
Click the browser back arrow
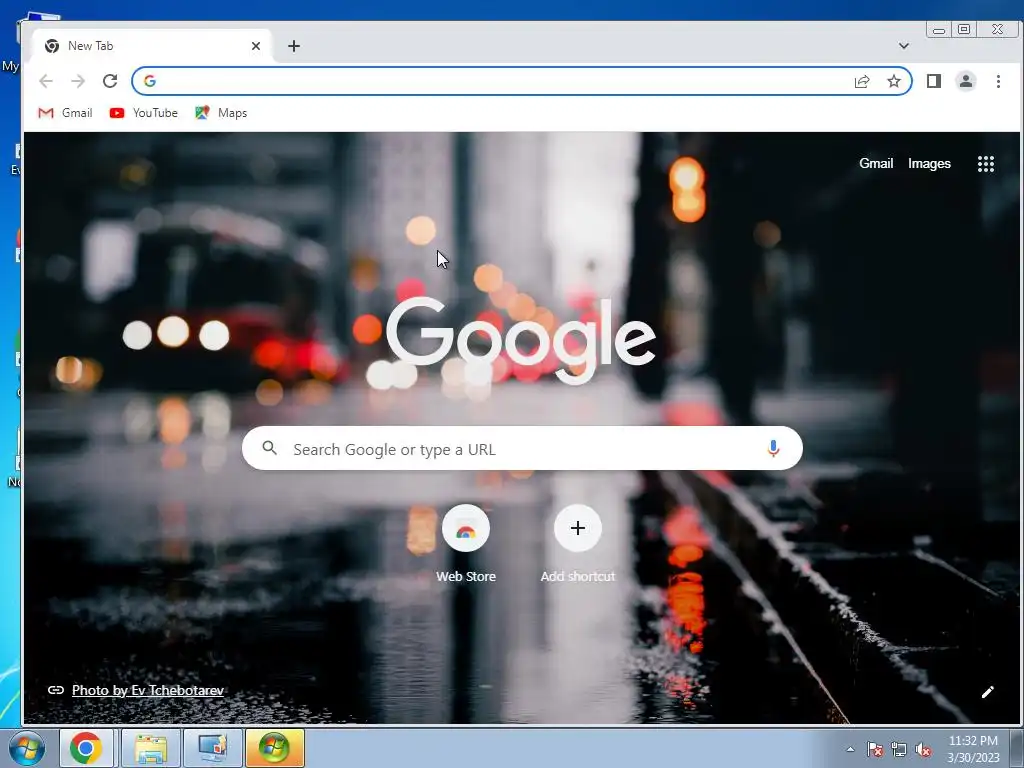(x=46, y=81)
